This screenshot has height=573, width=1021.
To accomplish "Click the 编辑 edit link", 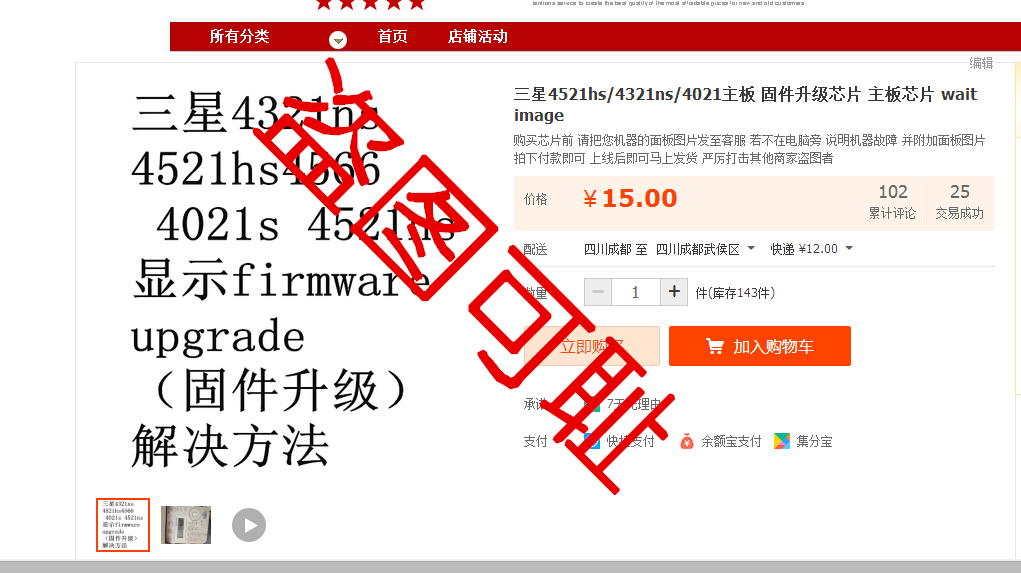I will coord(981,63).
